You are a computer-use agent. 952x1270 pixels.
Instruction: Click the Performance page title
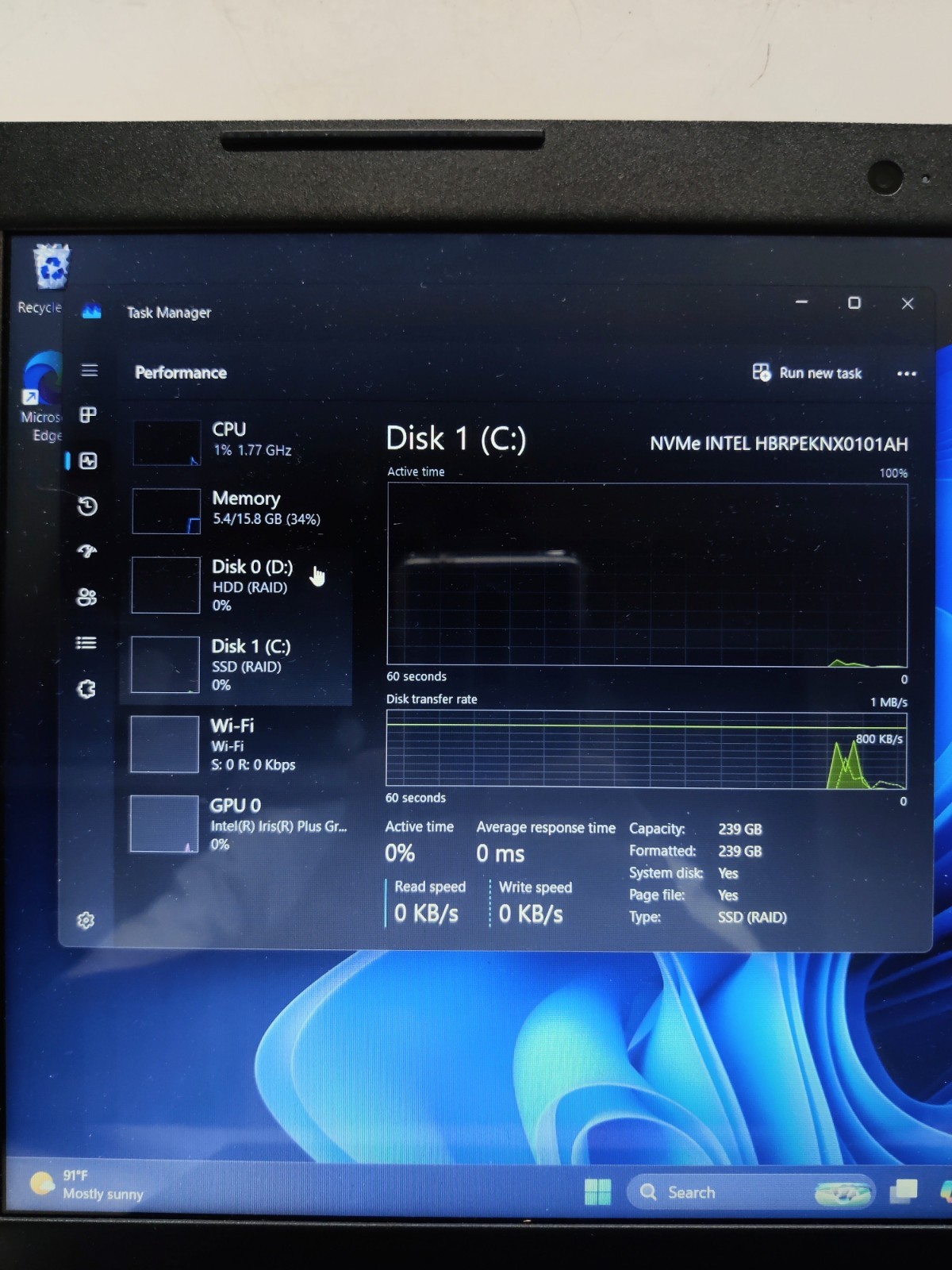pyautogui.click(x=181, y=372)
